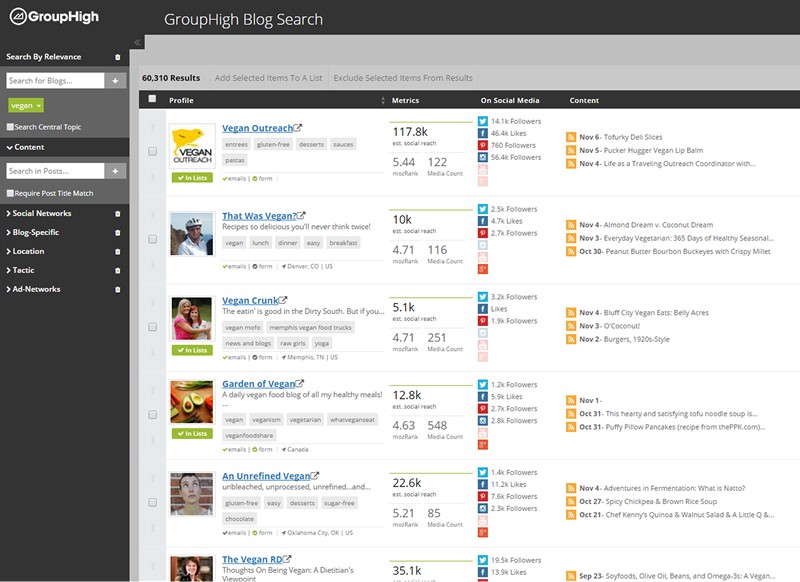Click the sugar-free tag under An Unrefined Vegan
This screenshot has height=582, width=800.
pyautogui.click(x=339, y=503)
